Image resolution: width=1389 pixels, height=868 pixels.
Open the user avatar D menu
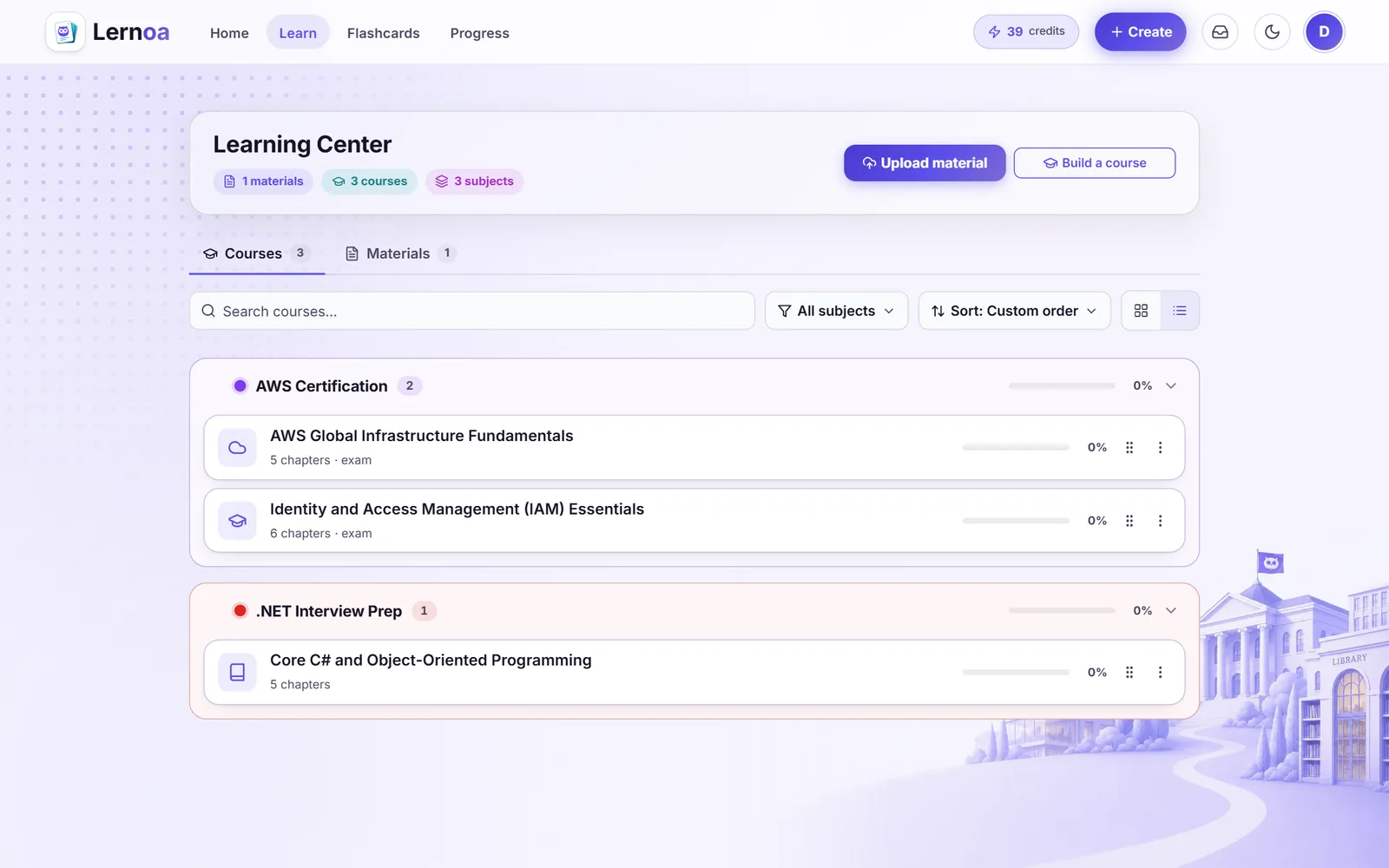[x=1324, y=32]
